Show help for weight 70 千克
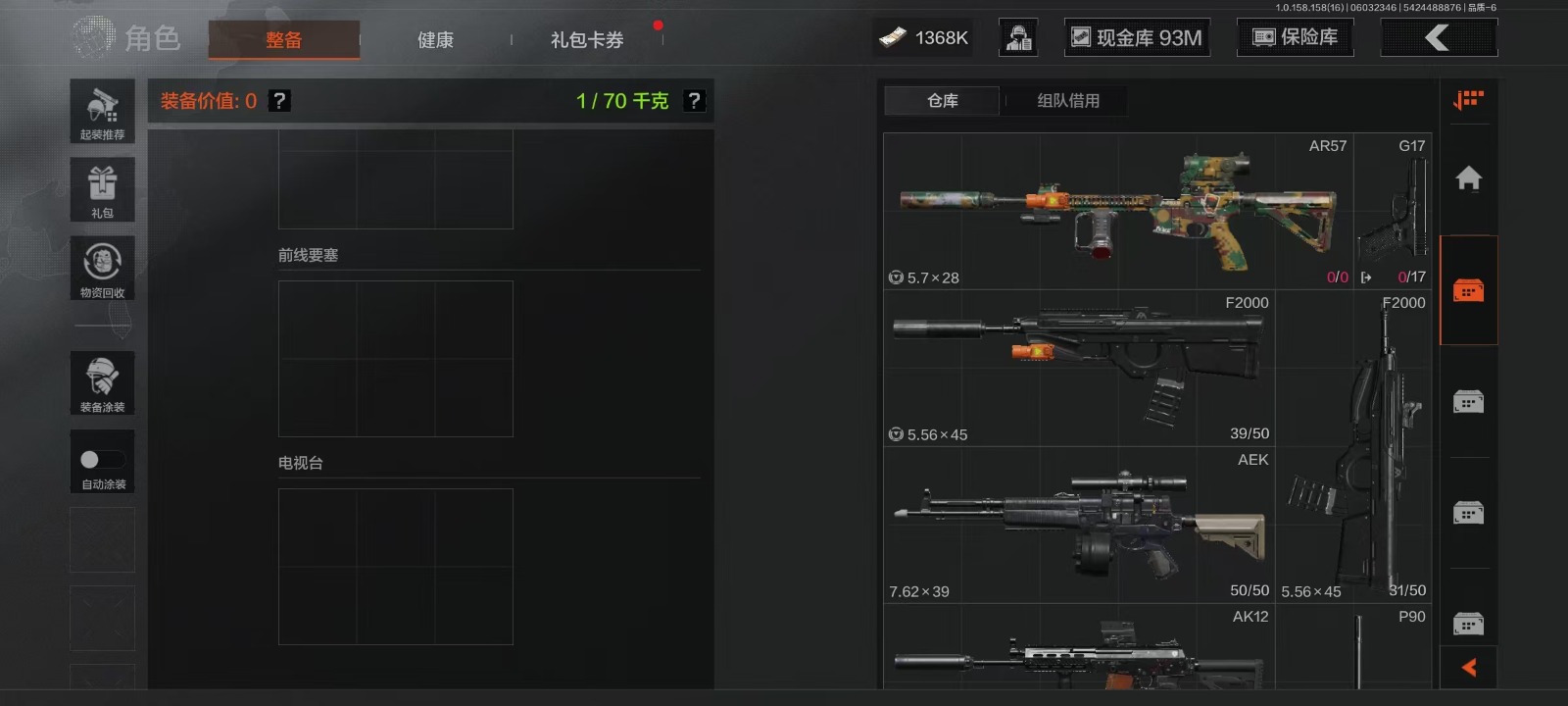The width and height of the screenshot is (1568, 706). coord(694,101)
